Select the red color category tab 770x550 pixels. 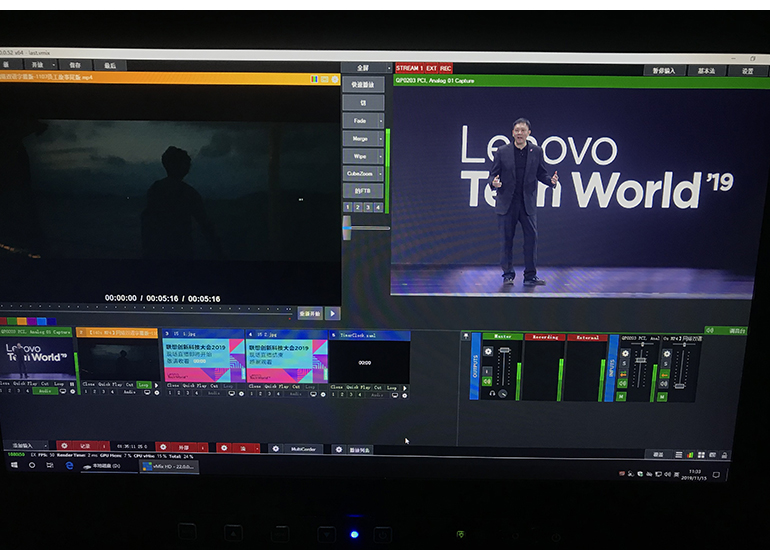(x=3, y=321)
